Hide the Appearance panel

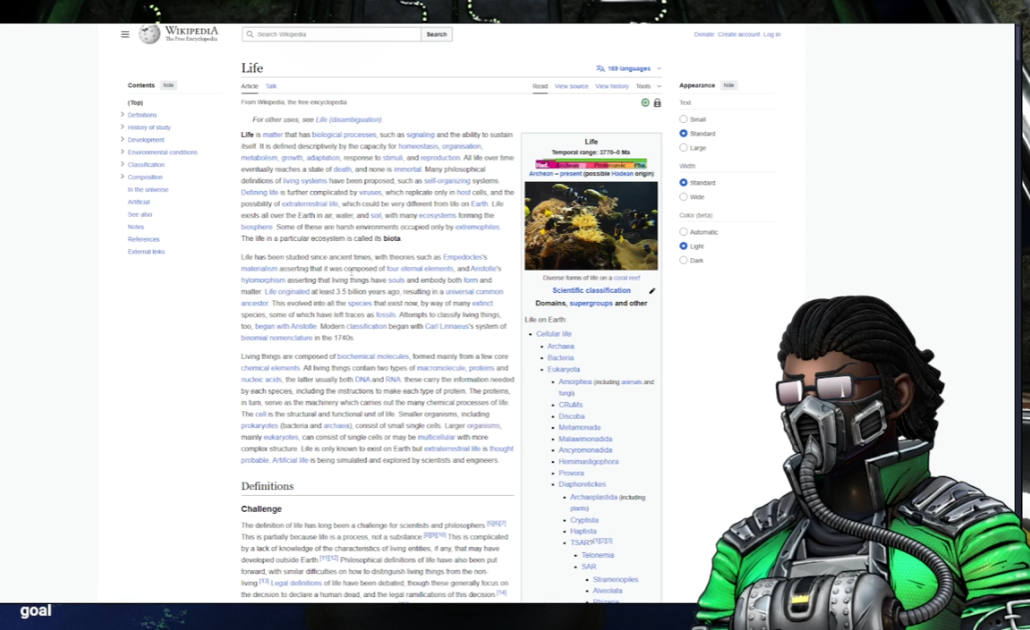pos(728,85)
